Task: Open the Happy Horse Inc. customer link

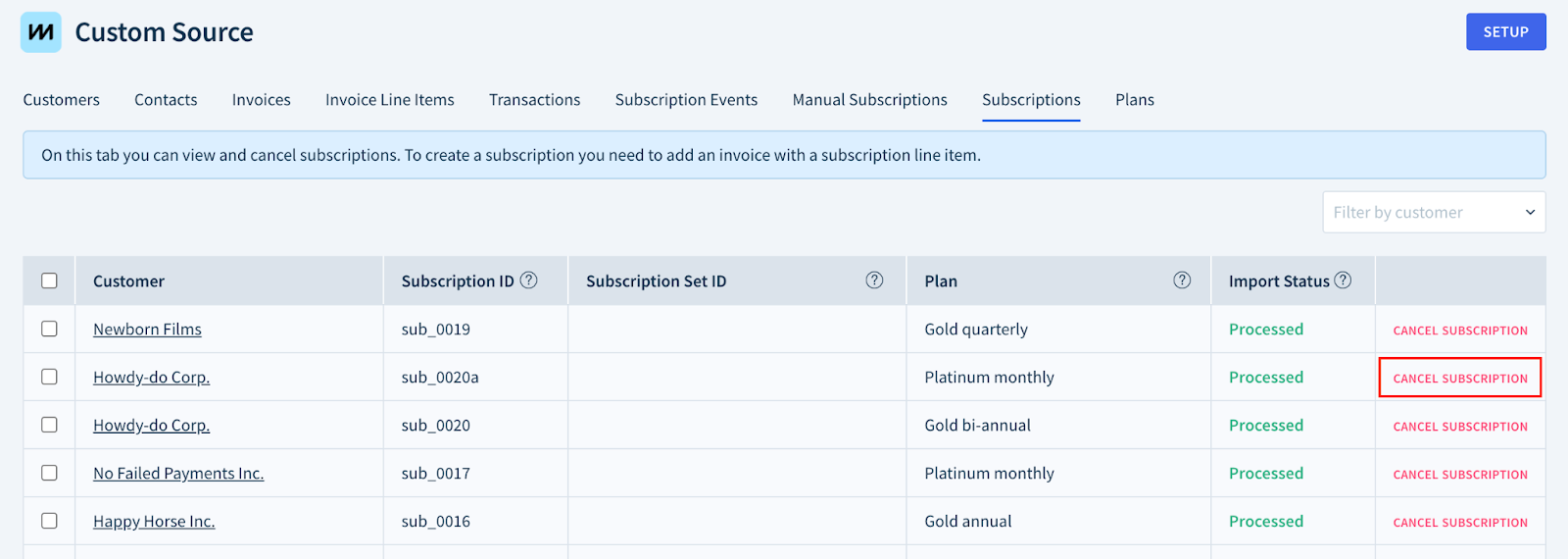Action: 154,522
